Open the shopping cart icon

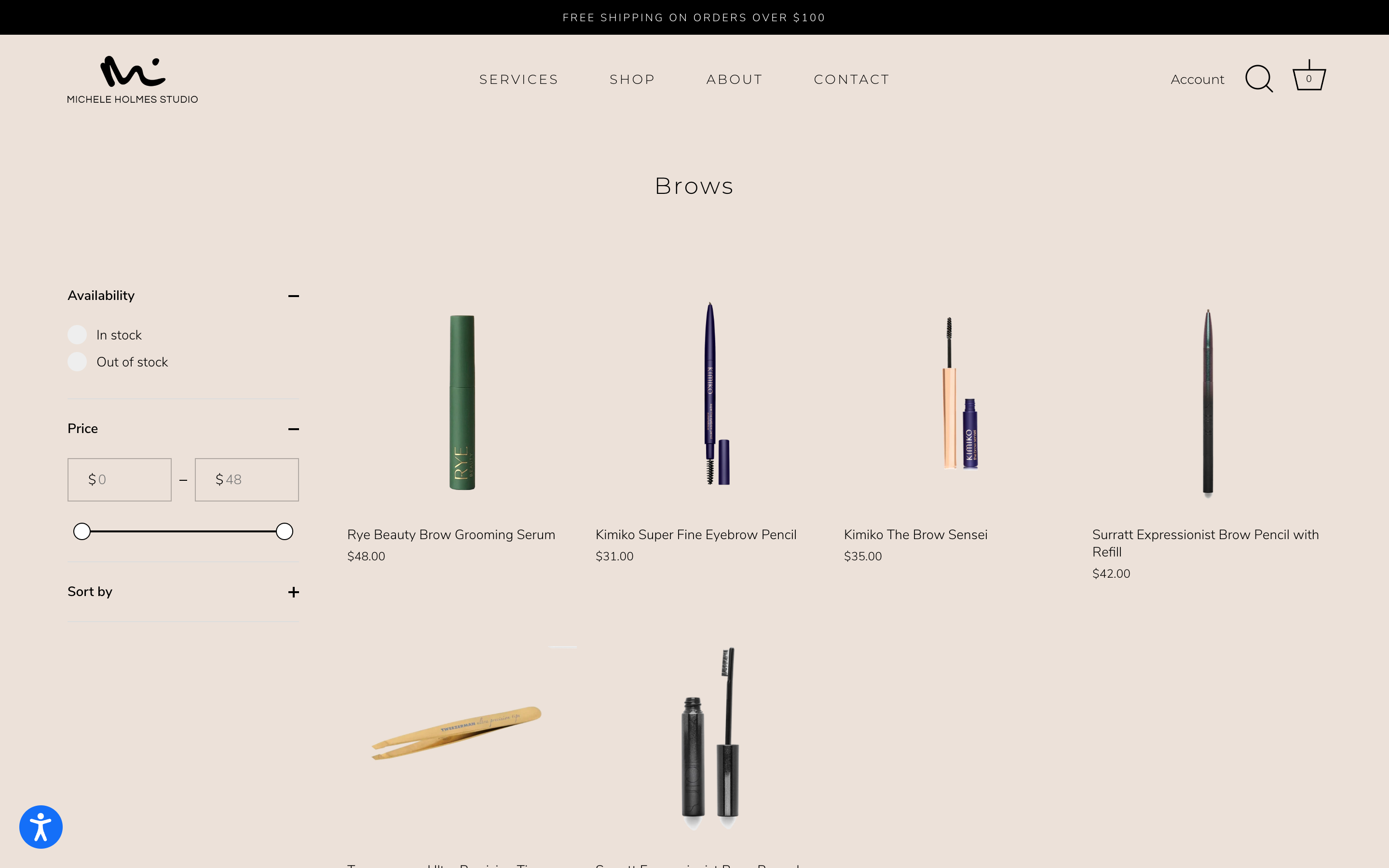[x=1309, y=76]
